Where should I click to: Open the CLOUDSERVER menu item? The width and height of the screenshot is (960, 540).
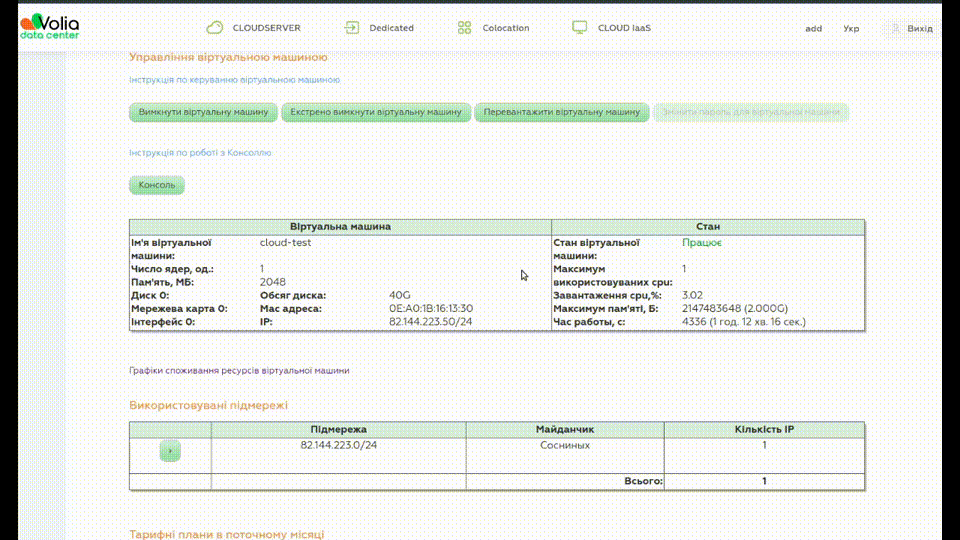click(x=266, y=28)
